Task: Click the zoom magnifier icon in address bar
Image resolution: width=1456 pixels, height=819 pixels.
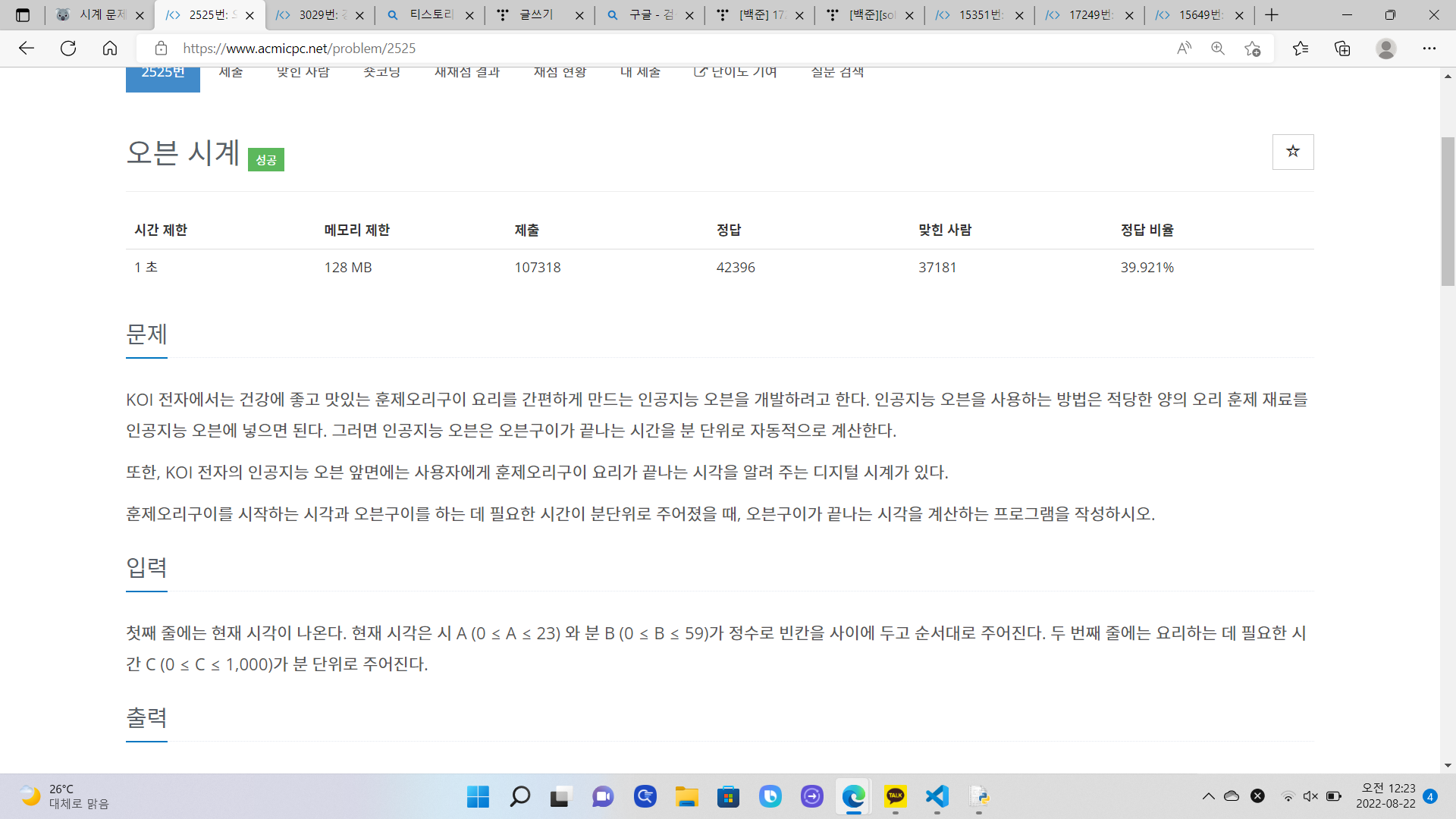Action: 1218,49
